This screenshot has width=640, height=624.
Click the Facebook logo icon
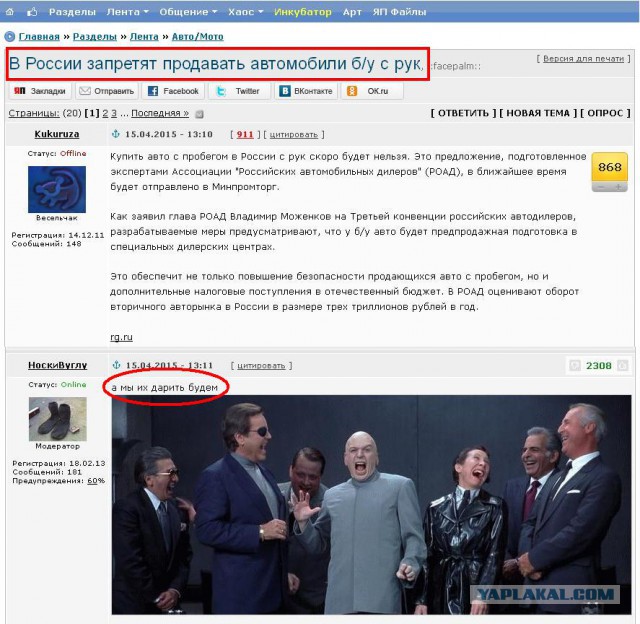pos(153,91)
